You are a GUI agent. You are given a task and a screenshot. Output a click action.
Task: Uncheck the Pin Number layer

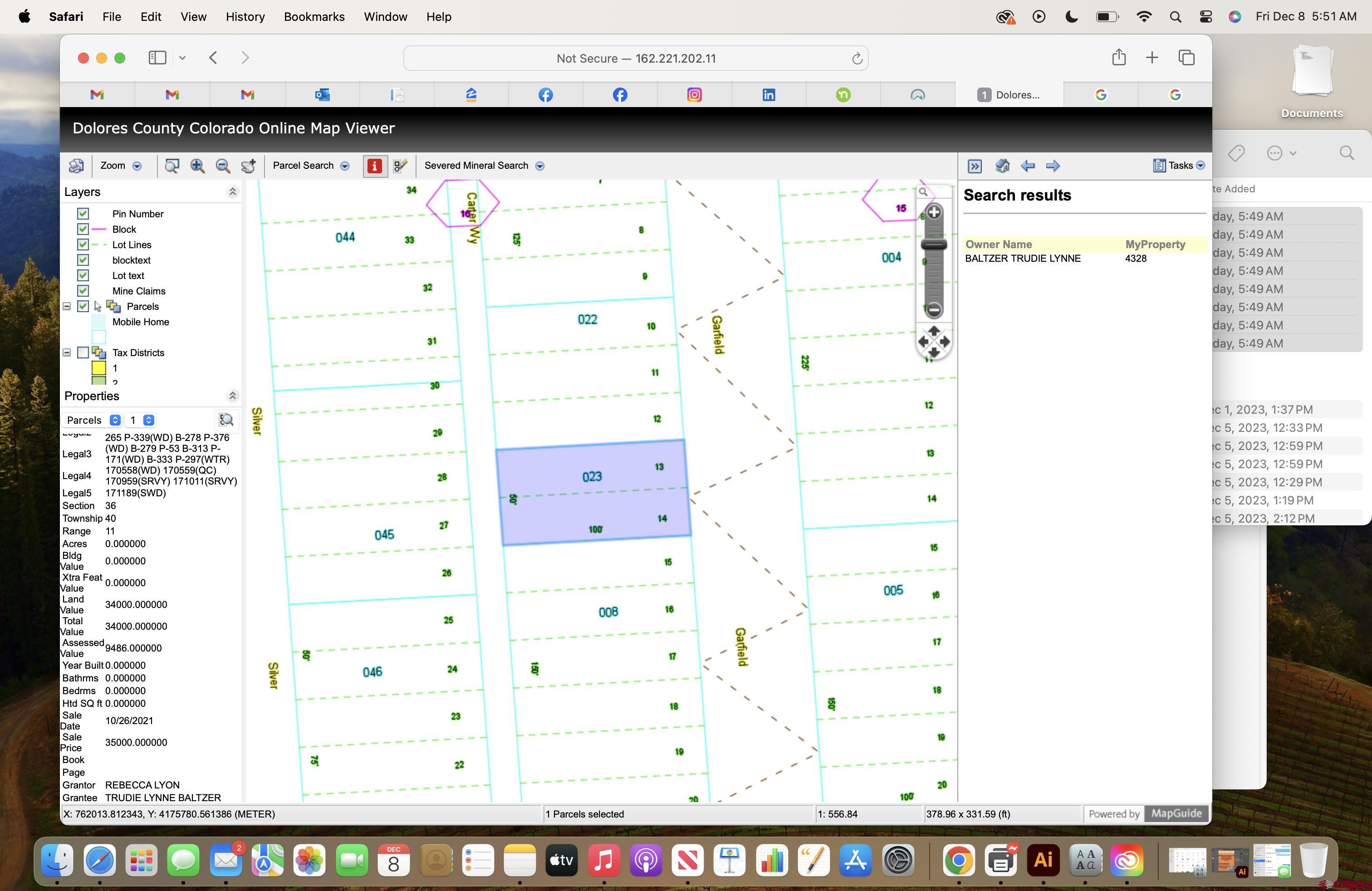(x=83, y=214)
